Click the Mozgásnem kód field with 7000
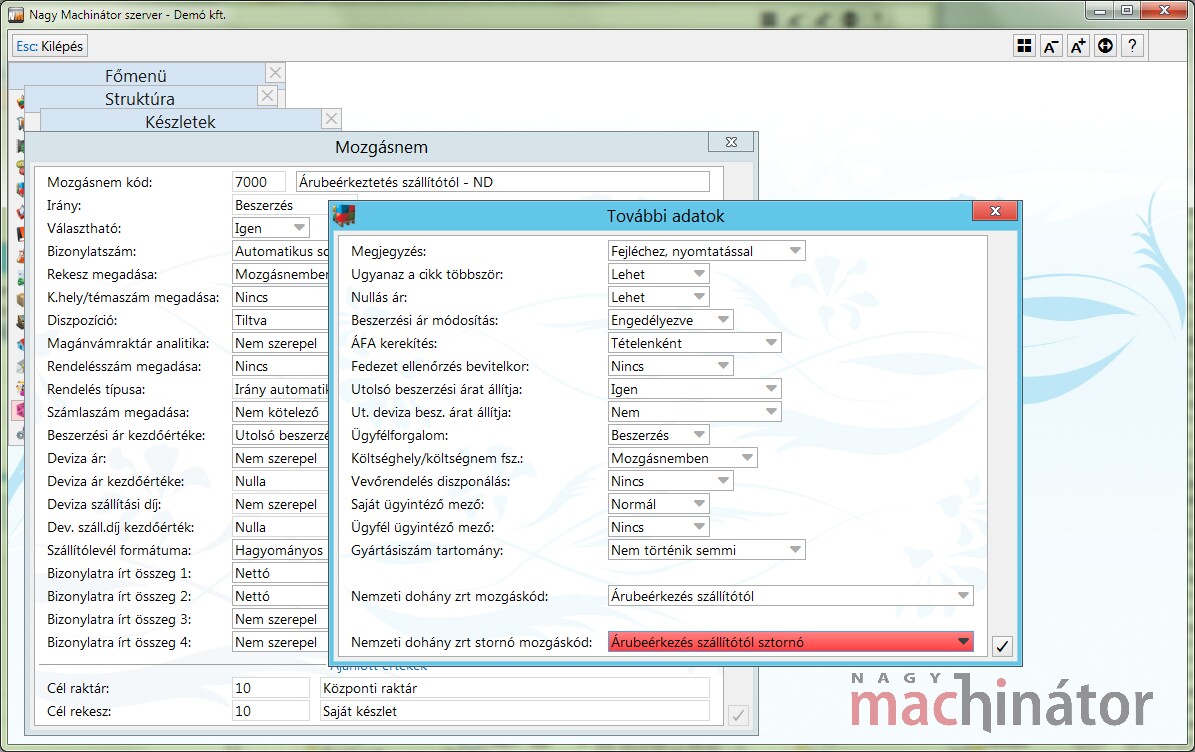This screenshot has height=752, width=1195. [259, 182]
